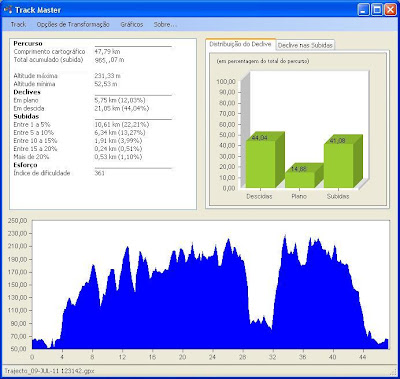Click the elevation profile peak near km 33
This screenshot has width=400, height=379.
(x=285, y=236)
